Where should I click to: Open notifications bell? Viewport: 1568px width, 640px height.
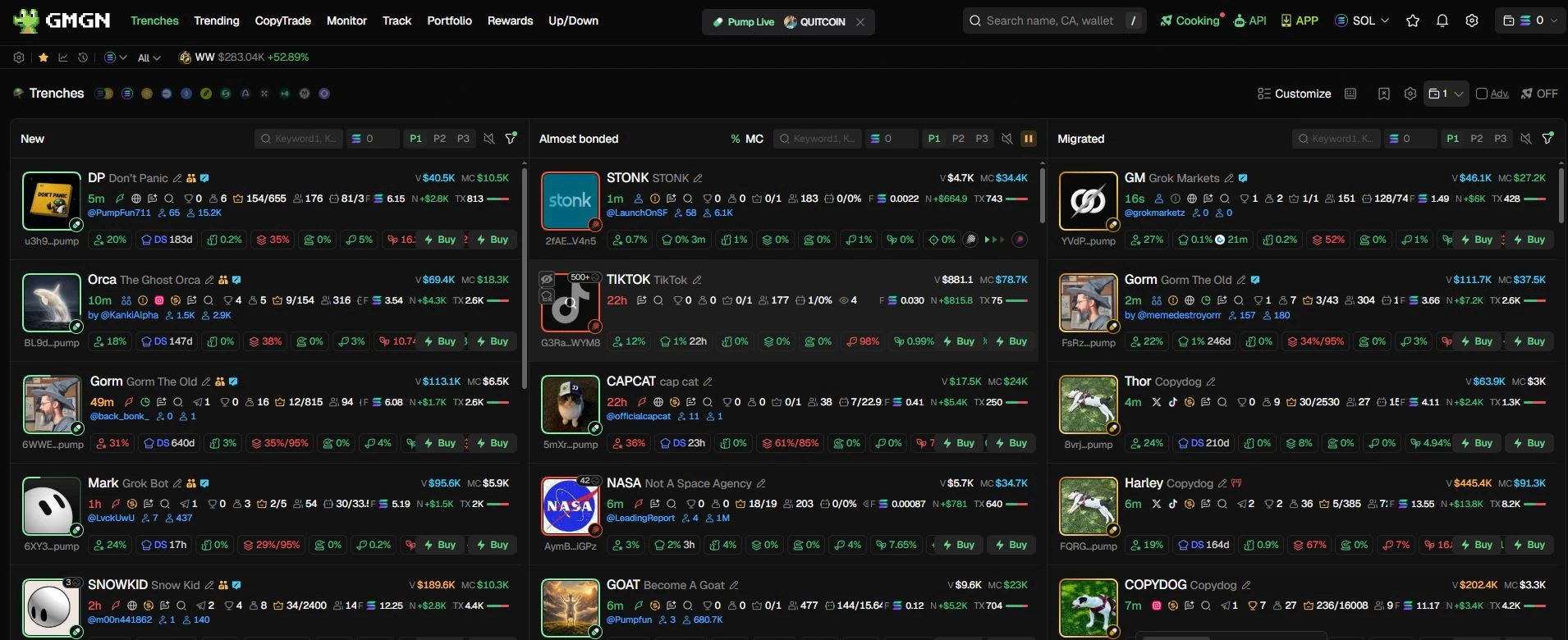(x=1442, y=21)
